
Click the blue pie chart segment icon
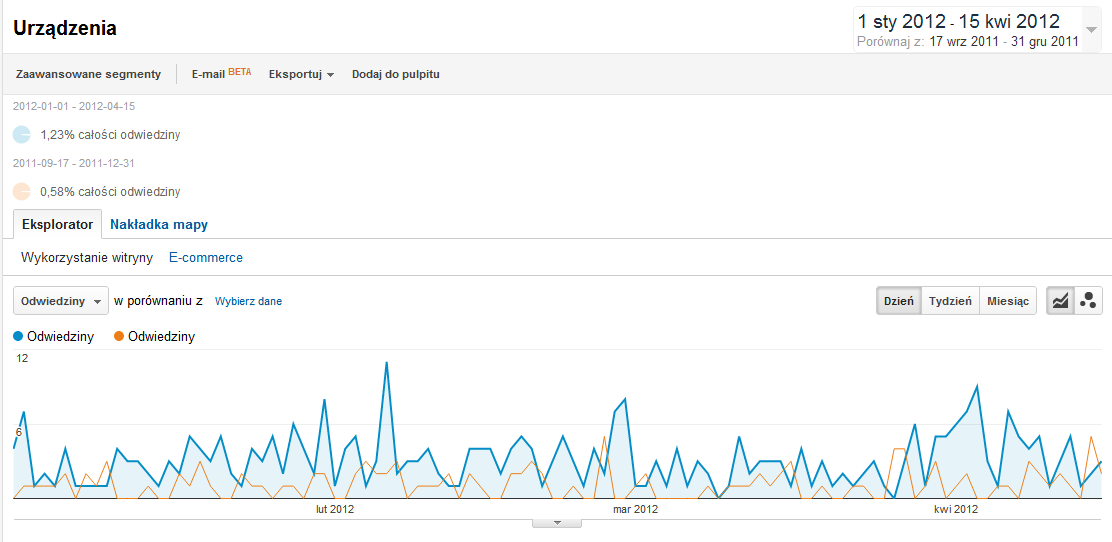22,134
